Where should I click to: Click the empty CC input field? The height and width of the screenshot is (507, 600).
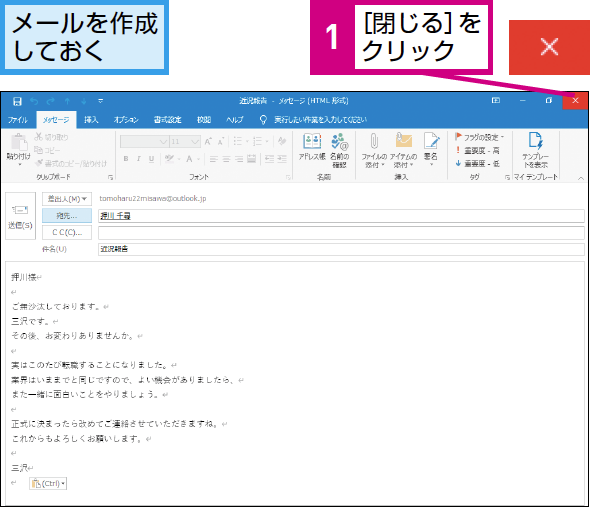pos(341,233)
